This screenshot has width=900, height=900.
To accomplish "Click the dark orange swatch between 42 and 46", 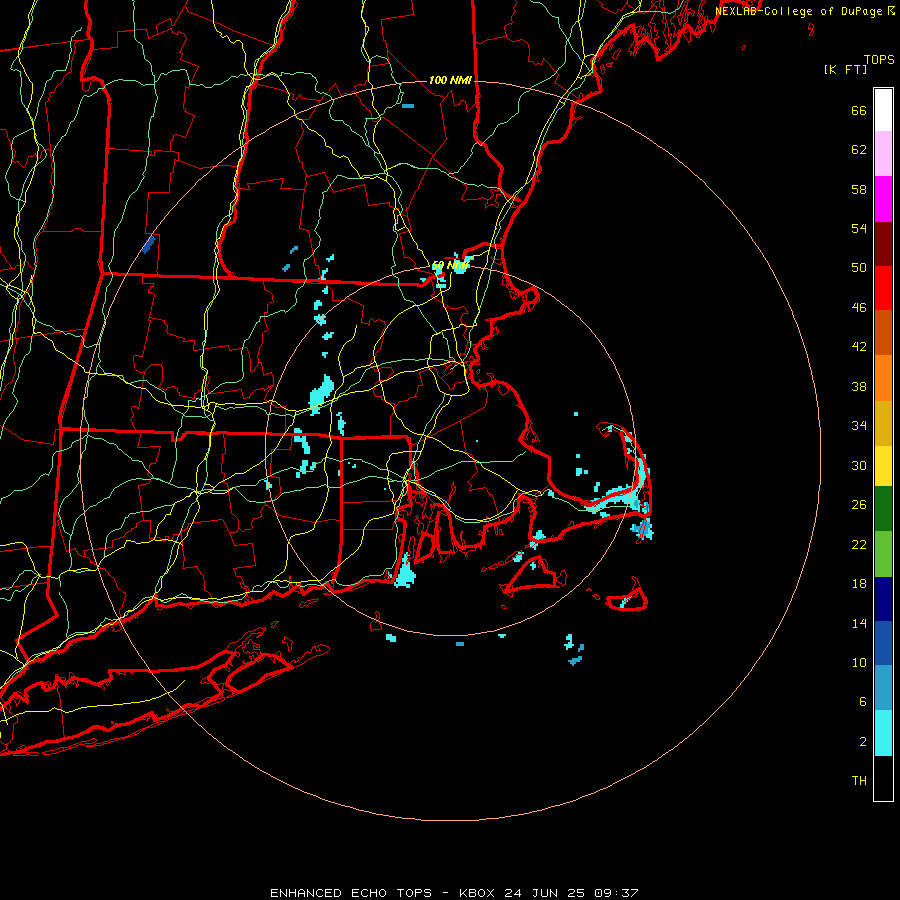I will pos(883,332).
